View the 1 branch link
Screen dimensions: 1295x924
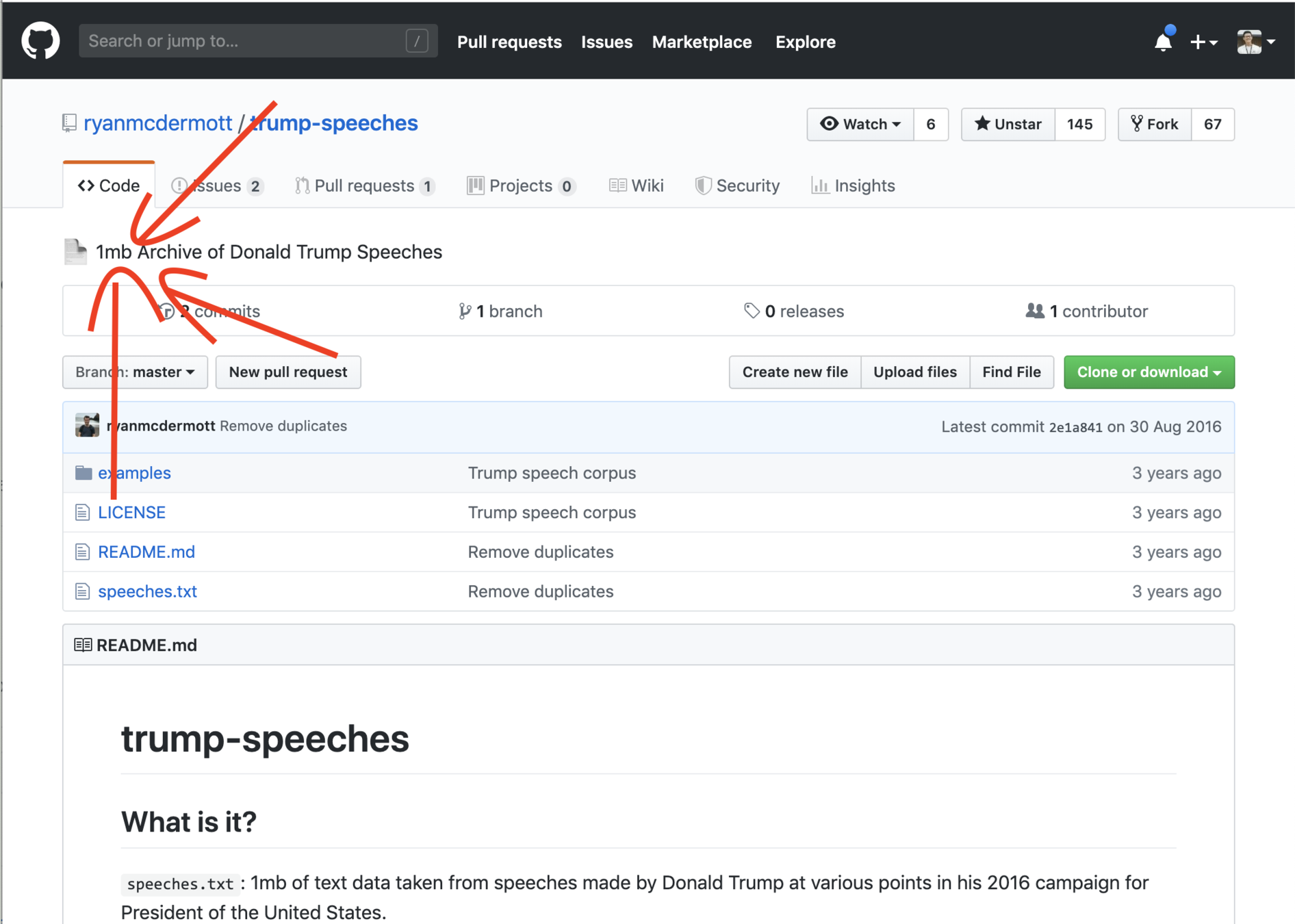(500, 311)
